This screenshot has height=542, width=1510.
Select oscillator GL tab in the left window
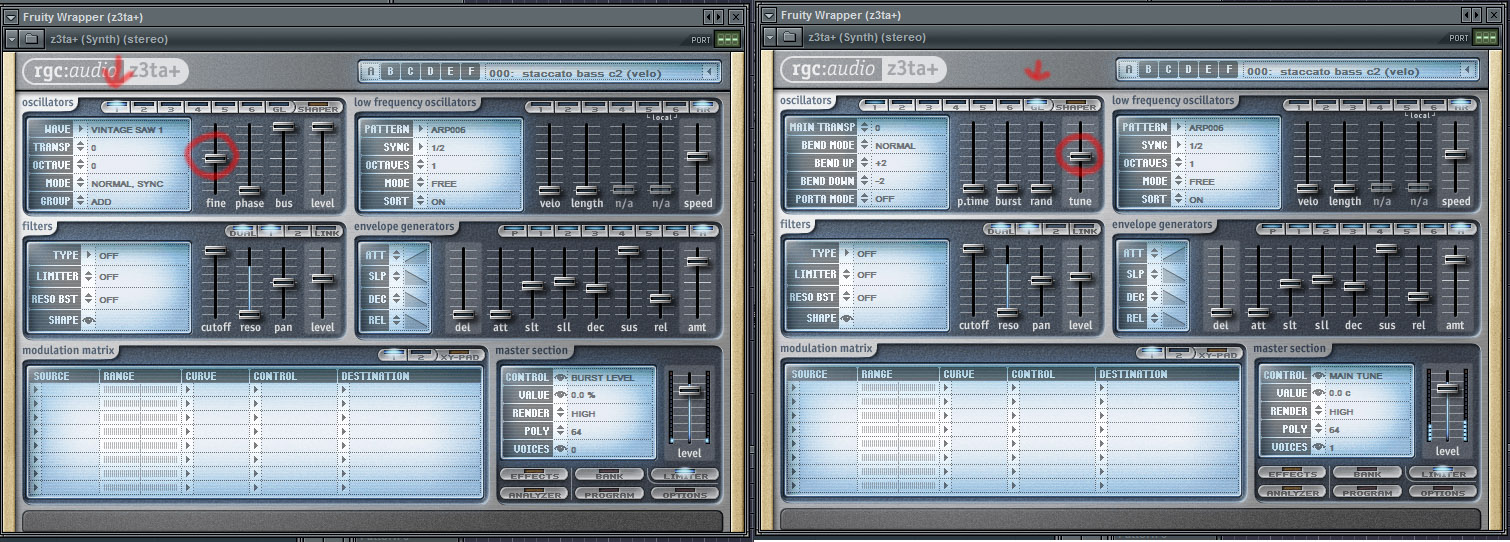click(x=278, y=107)
